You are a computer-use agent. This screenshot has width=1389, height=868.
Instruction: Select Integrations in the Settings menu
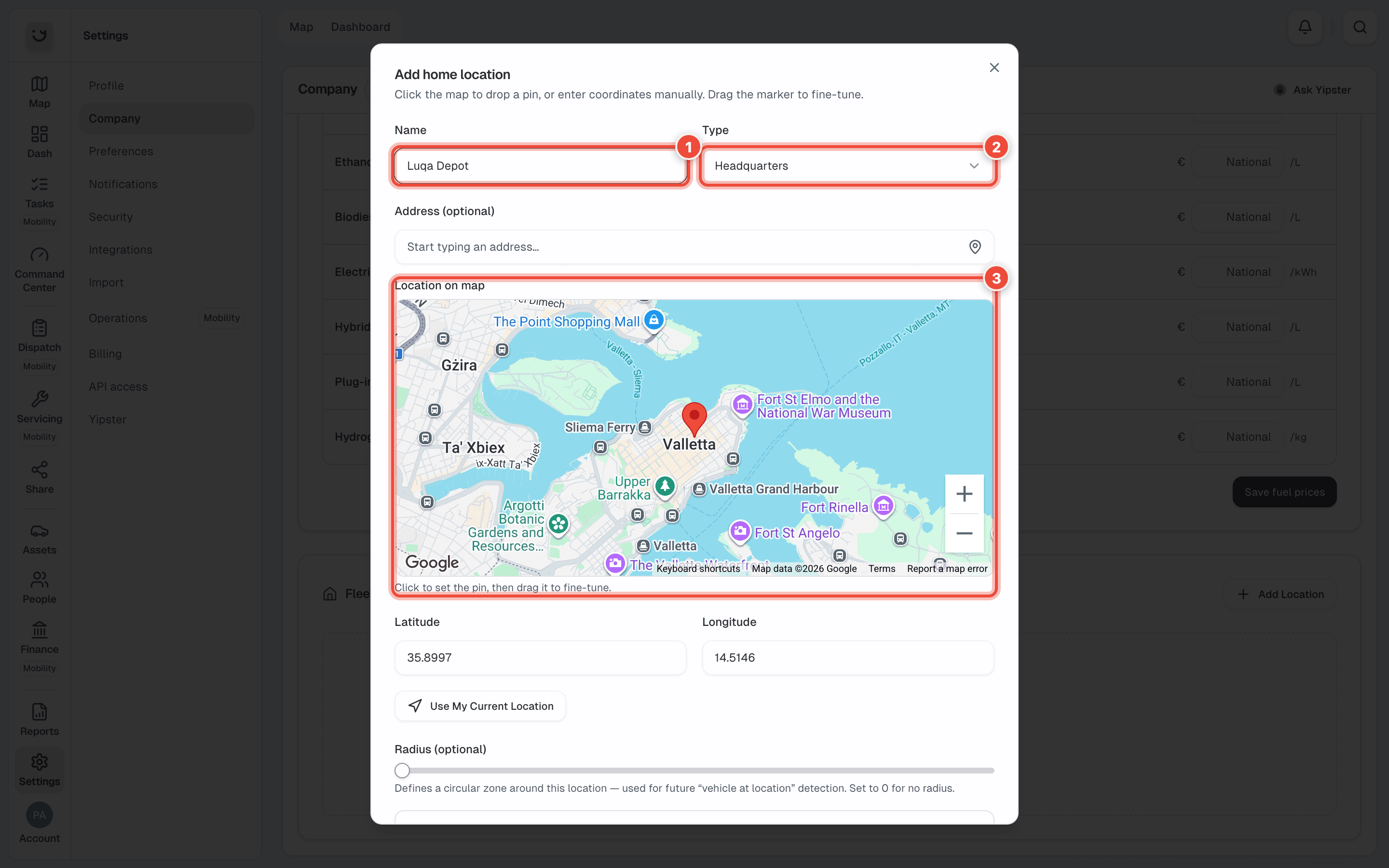[166, 250]
